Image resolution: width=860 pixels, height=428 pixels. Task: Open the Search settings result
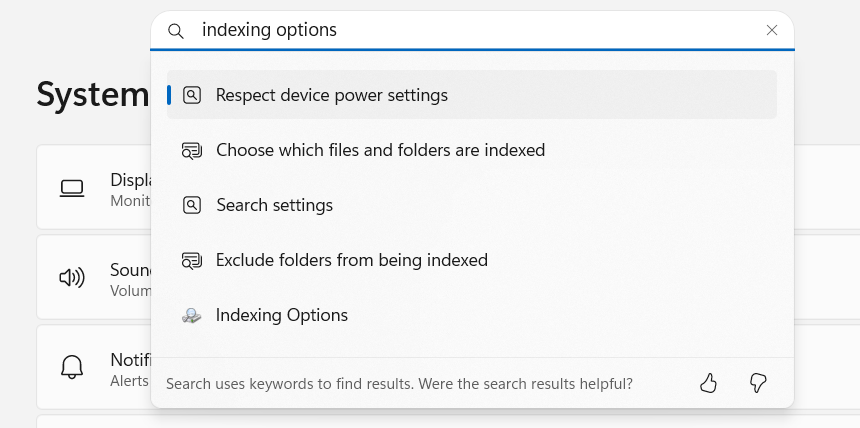(472, 205)
